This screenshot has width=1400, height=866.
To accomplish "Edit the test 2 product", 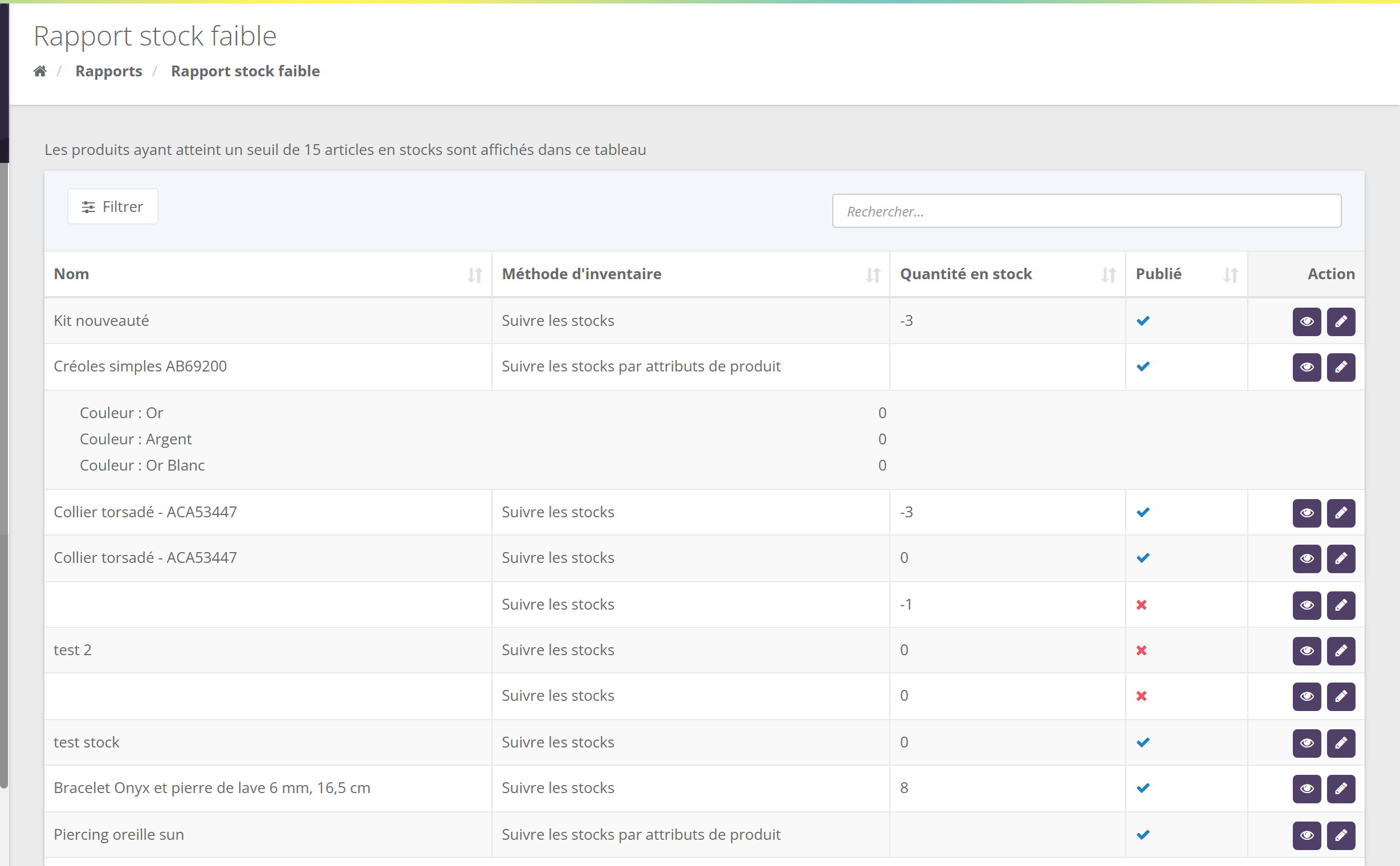I will [x=1341, y=651].
